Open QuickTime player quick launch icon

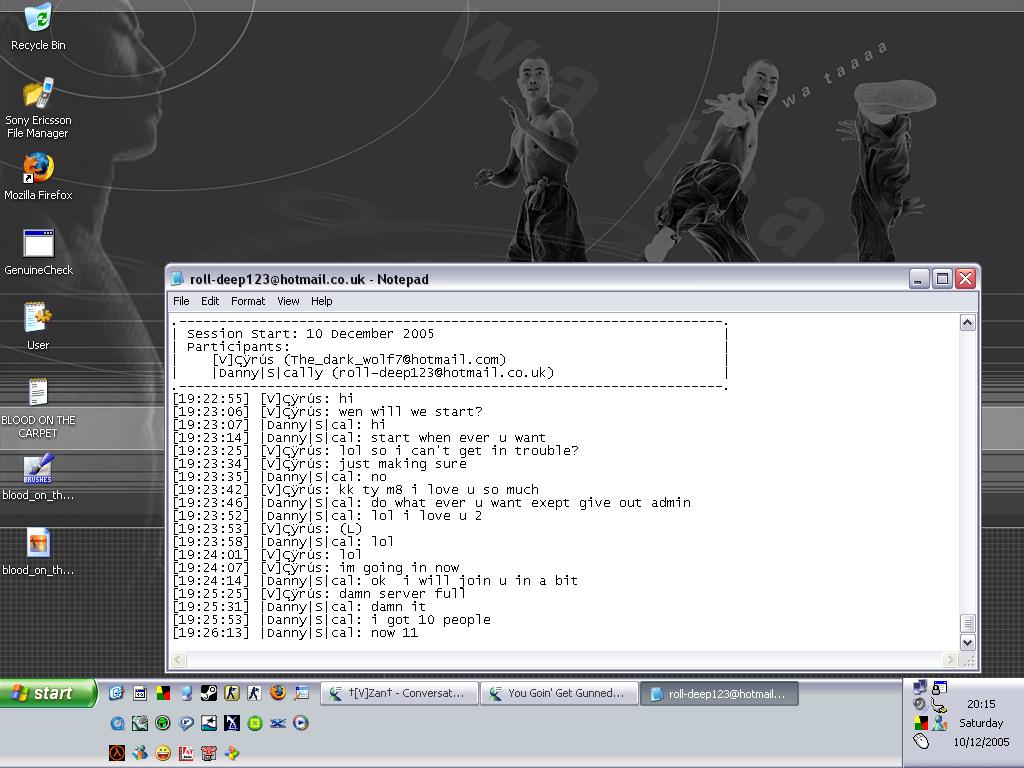(x=118, y=723)
